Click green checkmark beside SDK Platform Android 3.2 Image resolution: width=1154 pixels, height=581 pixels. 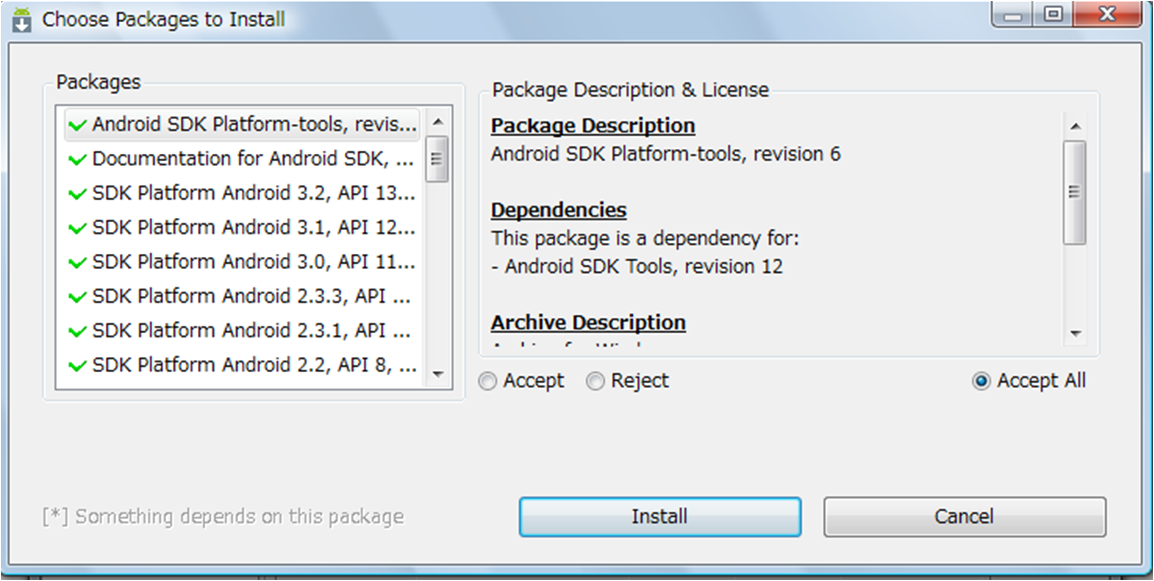78,194
